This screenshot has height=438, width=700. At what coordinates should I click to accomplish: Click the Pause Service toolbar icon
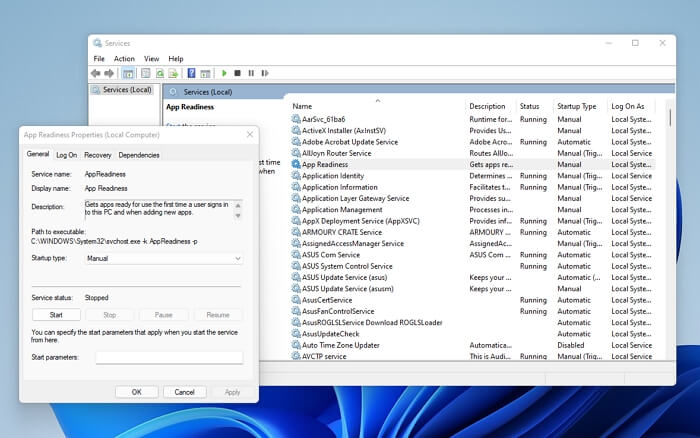[x=251, y=73]
